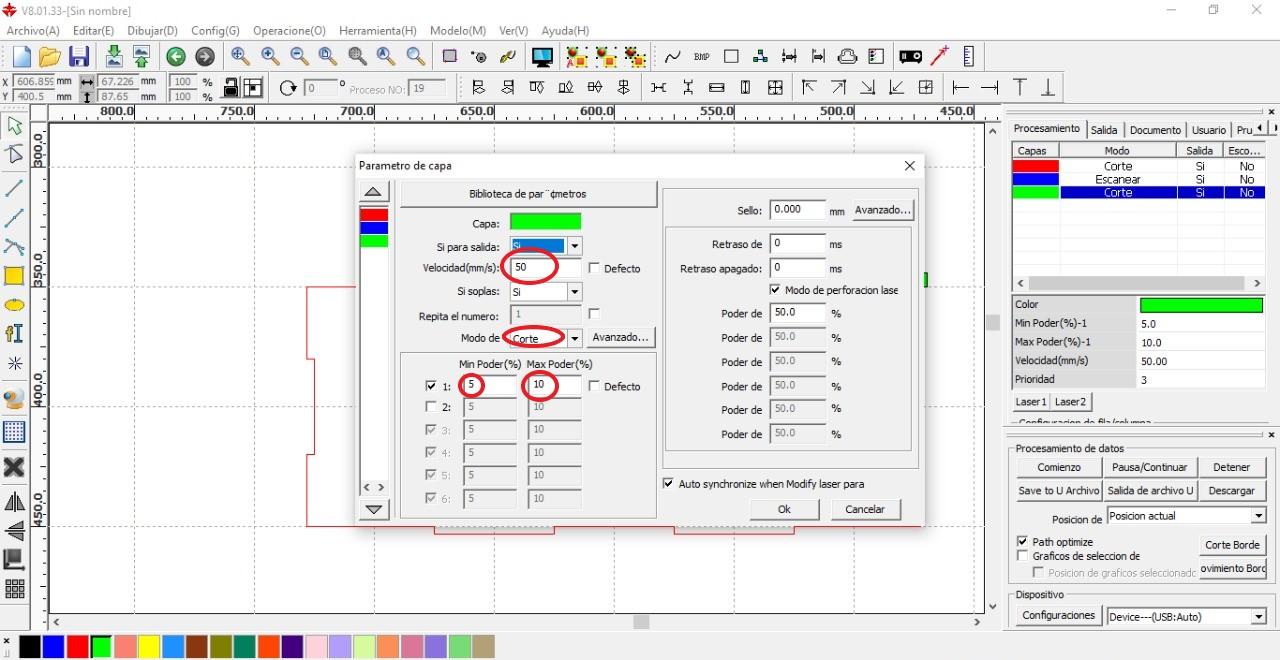Viewport: 1280px width, 660px height.
Task: Toggle Path optimize checkbox
Action: pyautogui.click(x=1022, y=542)
